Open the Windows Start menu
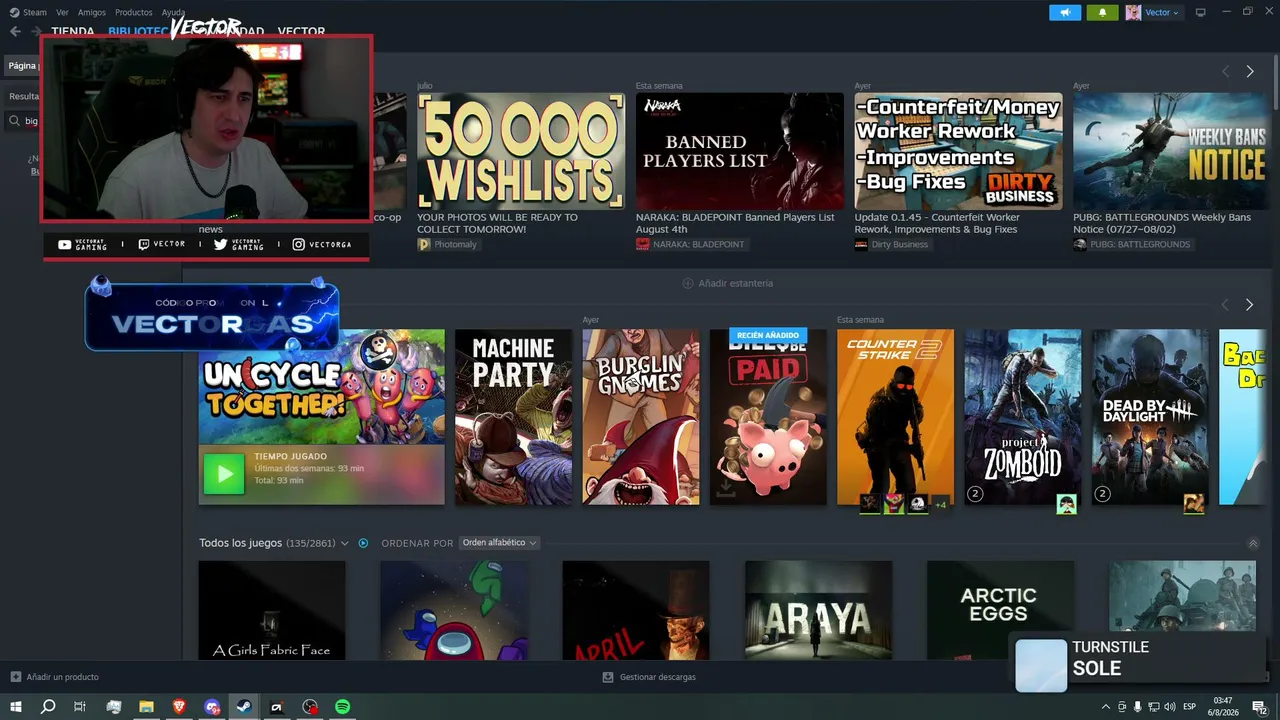The height and width of the screenshot is (720, 1280). [16, 707]
